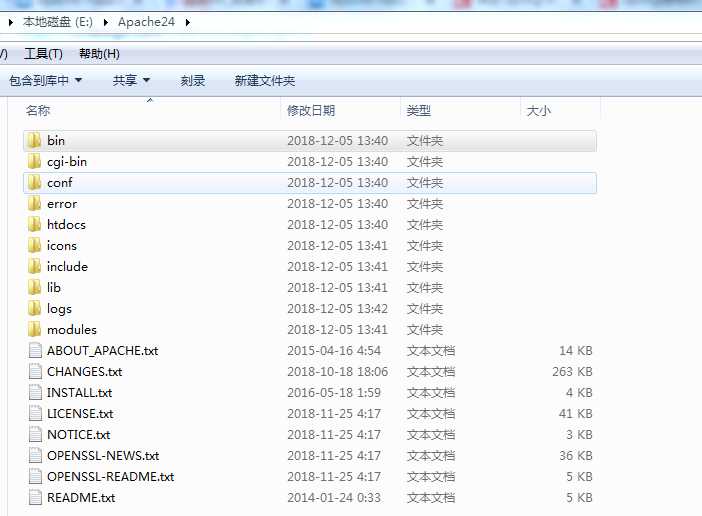The image size is (702, 516).
Task: Open the 共享 dropdown
Action: click(131, 81)
